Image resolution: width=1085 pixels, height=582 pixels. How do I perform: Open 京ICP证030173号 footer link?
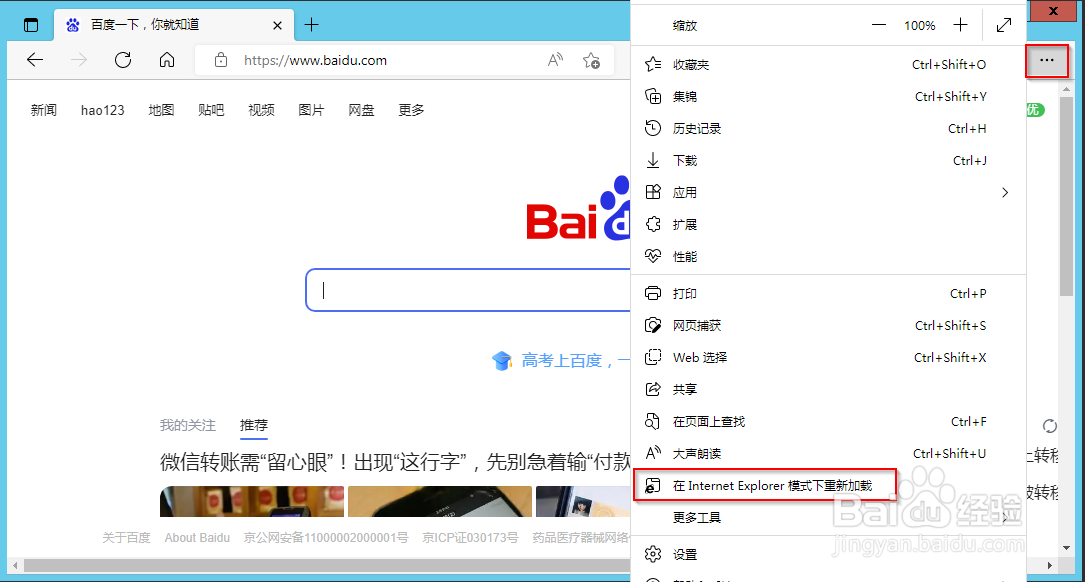[x=471, y=538]
